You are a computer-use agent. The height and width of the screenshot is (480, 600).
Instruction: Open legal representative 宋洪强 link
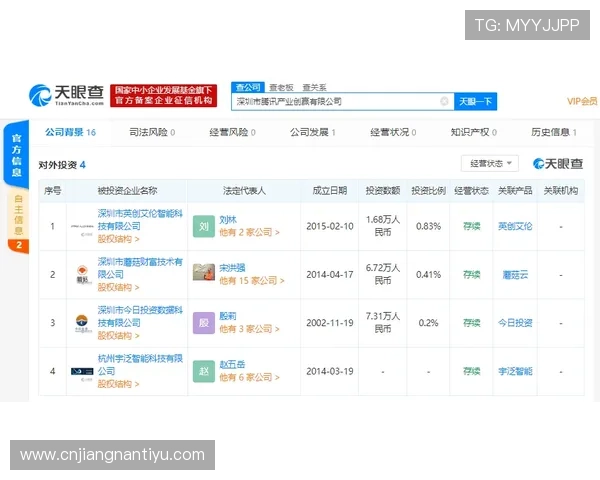point(232,268)
